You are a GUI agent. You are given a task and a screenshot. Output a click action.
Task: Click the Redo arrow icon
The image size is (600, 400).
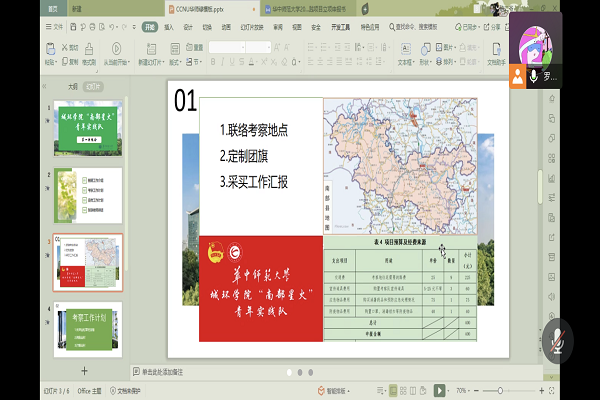coord(124,27)
